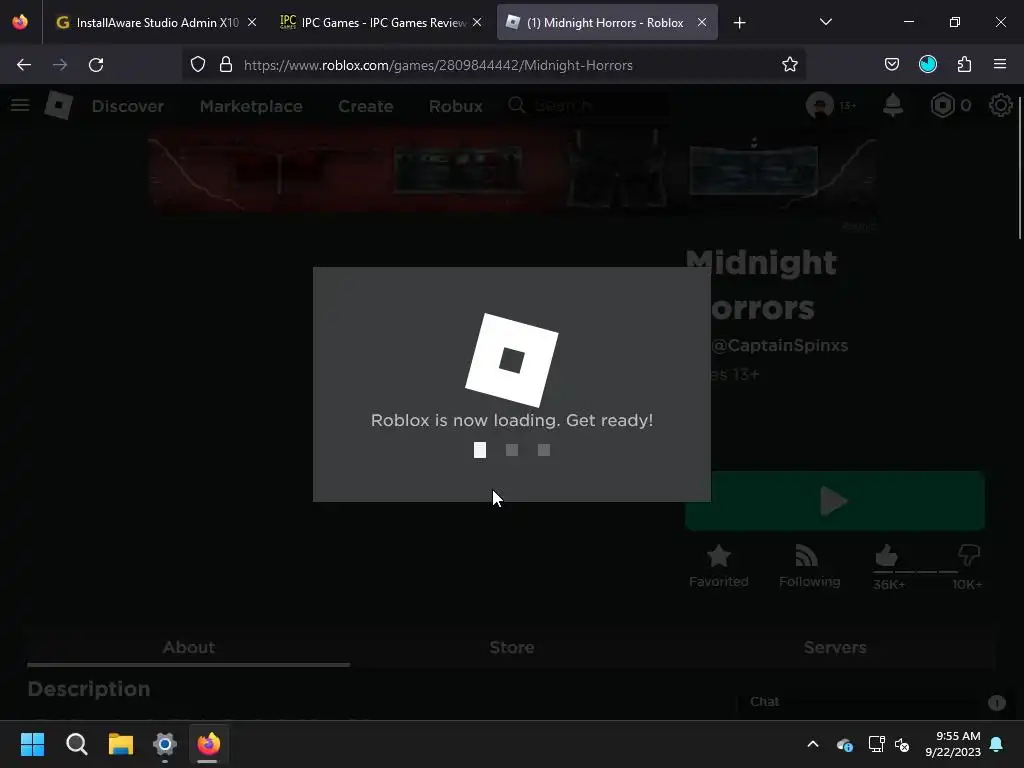
Task: Click the site padlock security icon
Action: [x=226, y=65]
